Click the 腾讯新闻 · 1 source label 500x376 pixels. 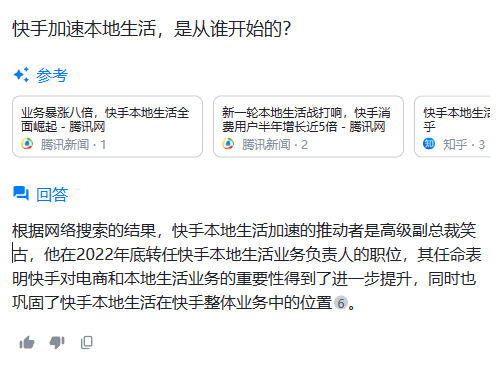(x=73, y=145)
